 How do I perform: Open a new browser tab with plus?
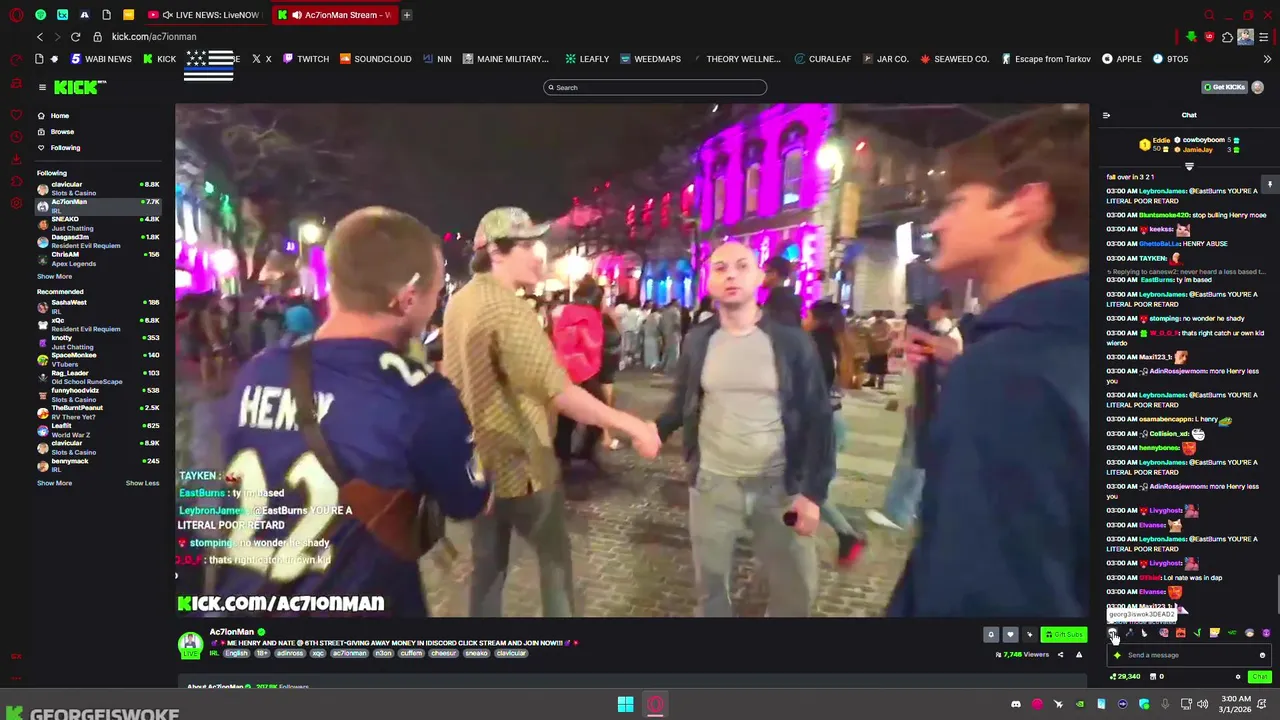407,15
